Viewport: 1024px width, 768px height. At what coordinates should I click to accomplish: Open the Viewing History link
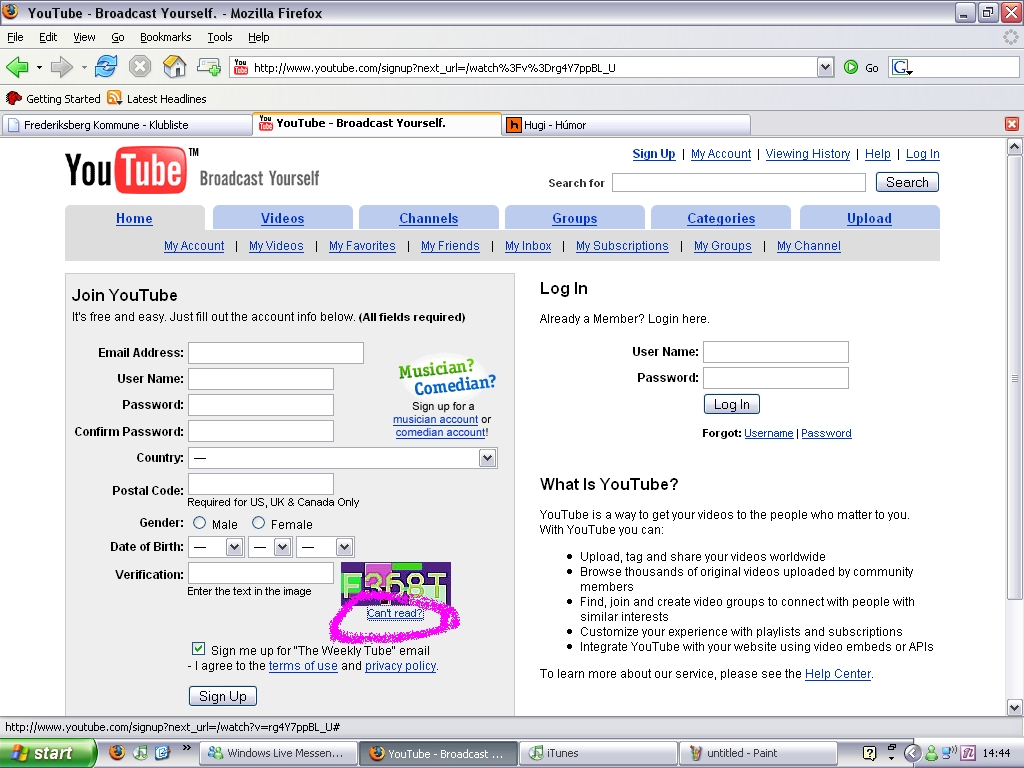[808, 154]
